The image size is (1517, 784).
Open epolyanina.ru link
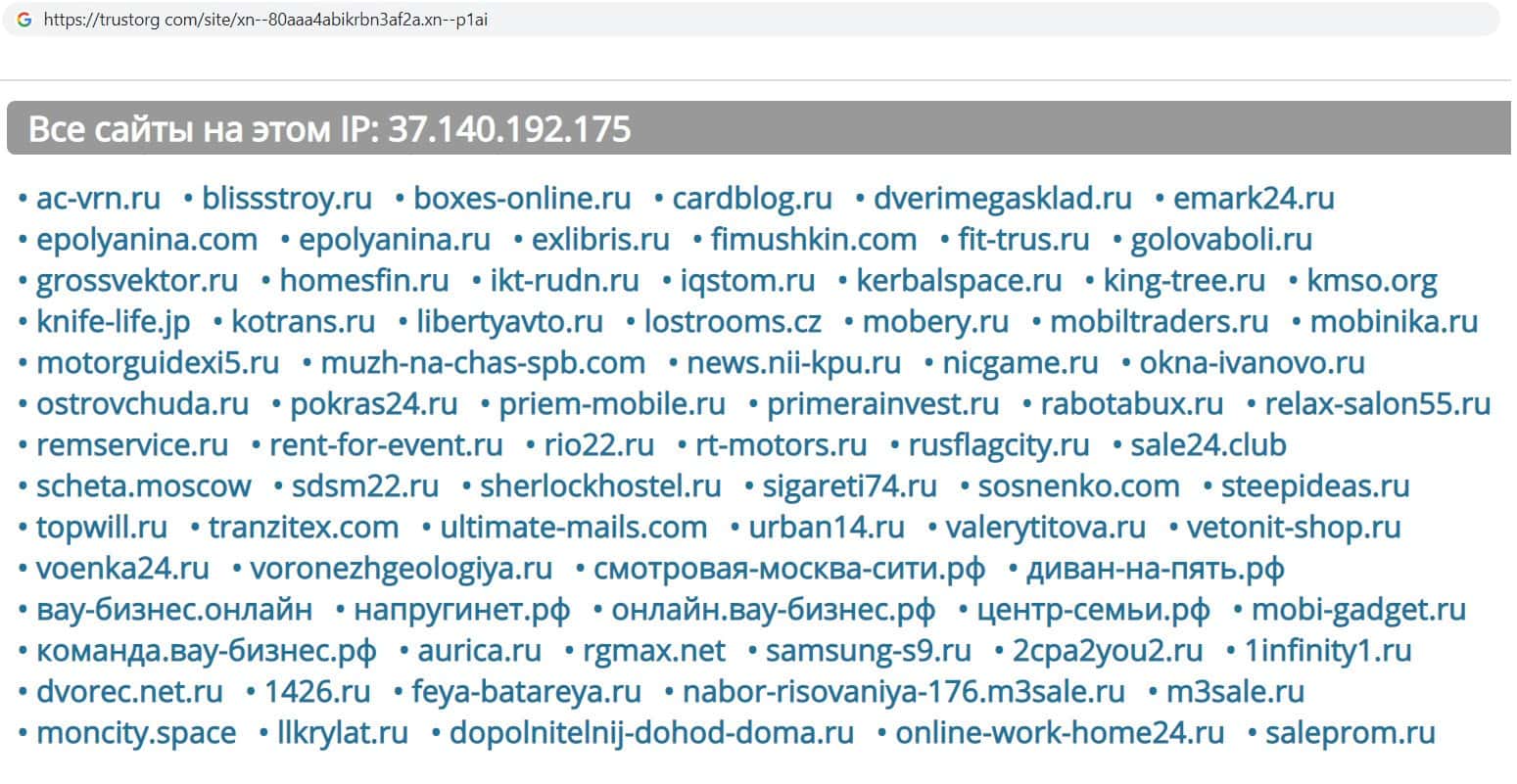395,240
